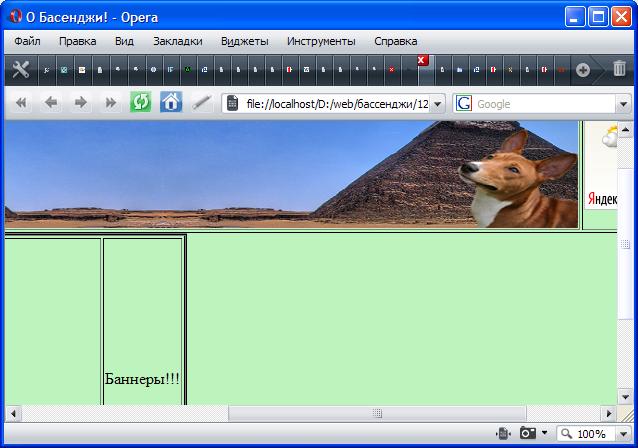The height and width of the screenshot is (448, 638).
Task: Click the Fast Forward navigation button
Action: (x=110, y=103)
